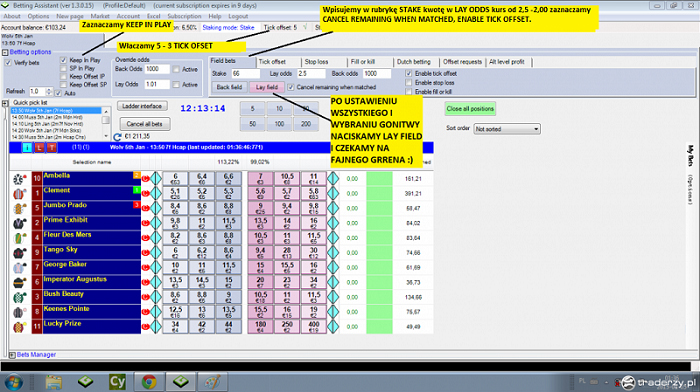Switch to the Stop loss tab
This screenshot has width=700, height=392.
[x=316, y=62]
